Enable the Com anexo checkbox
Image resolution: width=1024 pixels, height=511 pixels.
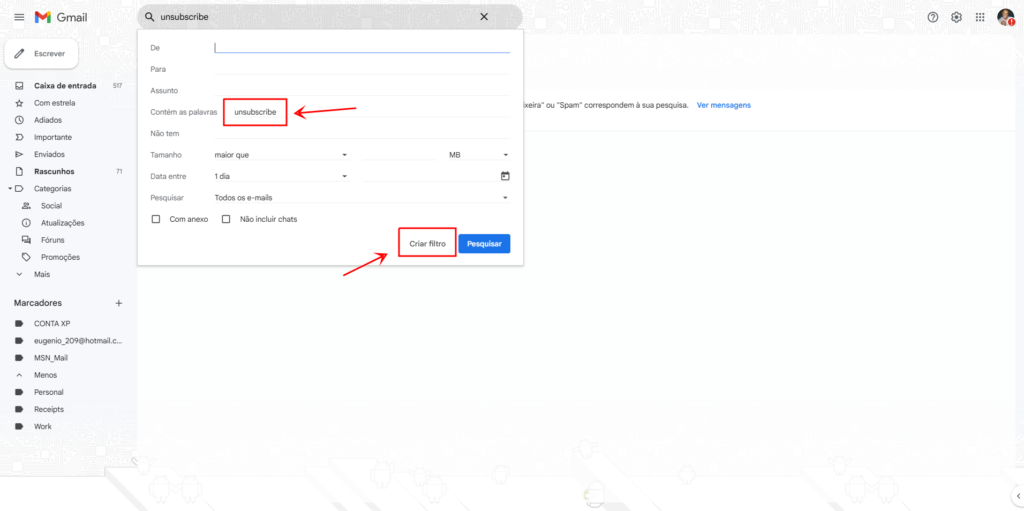pyautogui.click(x=156, y=220)
